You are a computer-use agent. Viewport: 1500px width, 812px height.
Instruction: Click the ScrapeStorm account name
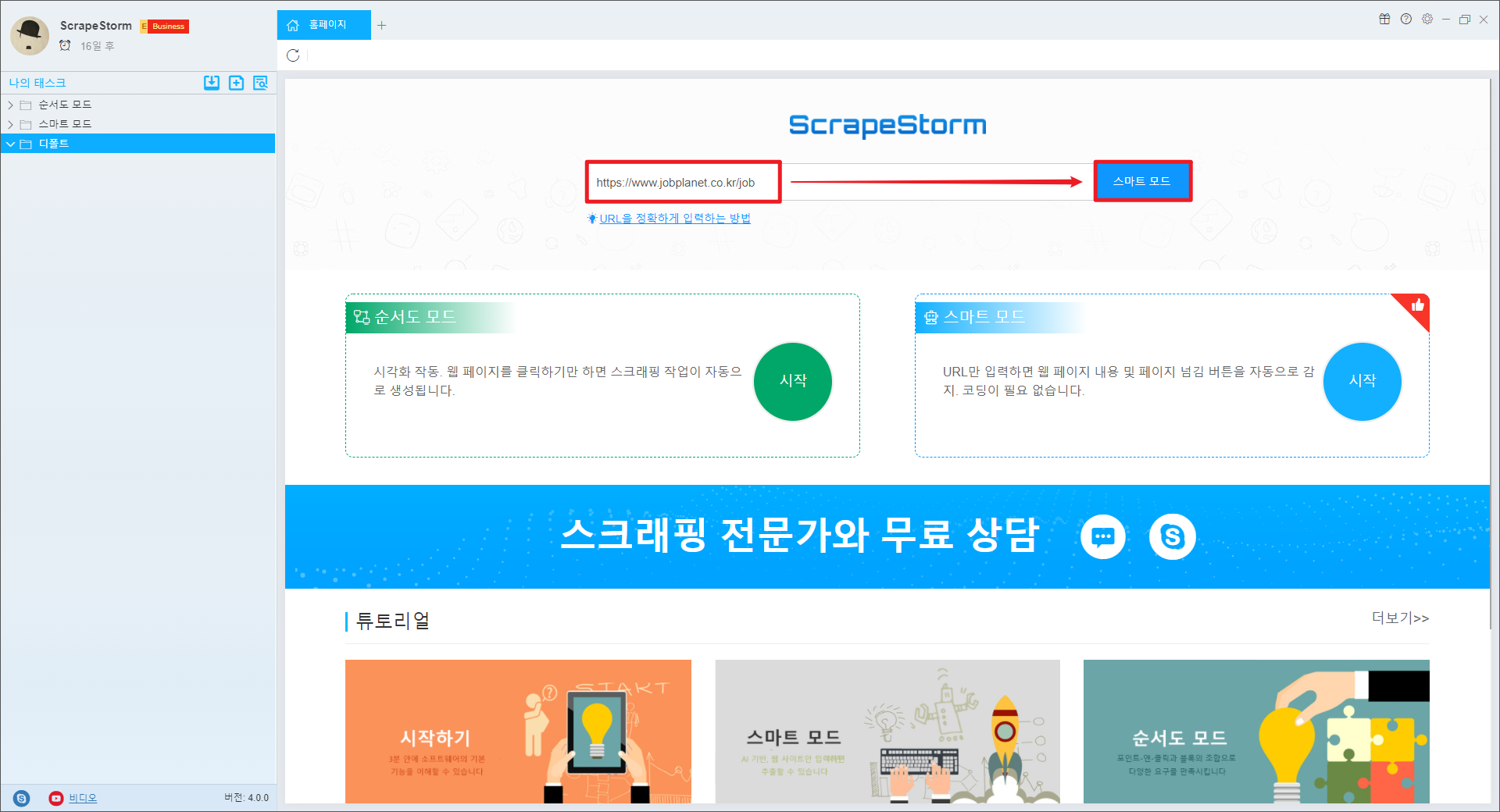pos(96,26)
